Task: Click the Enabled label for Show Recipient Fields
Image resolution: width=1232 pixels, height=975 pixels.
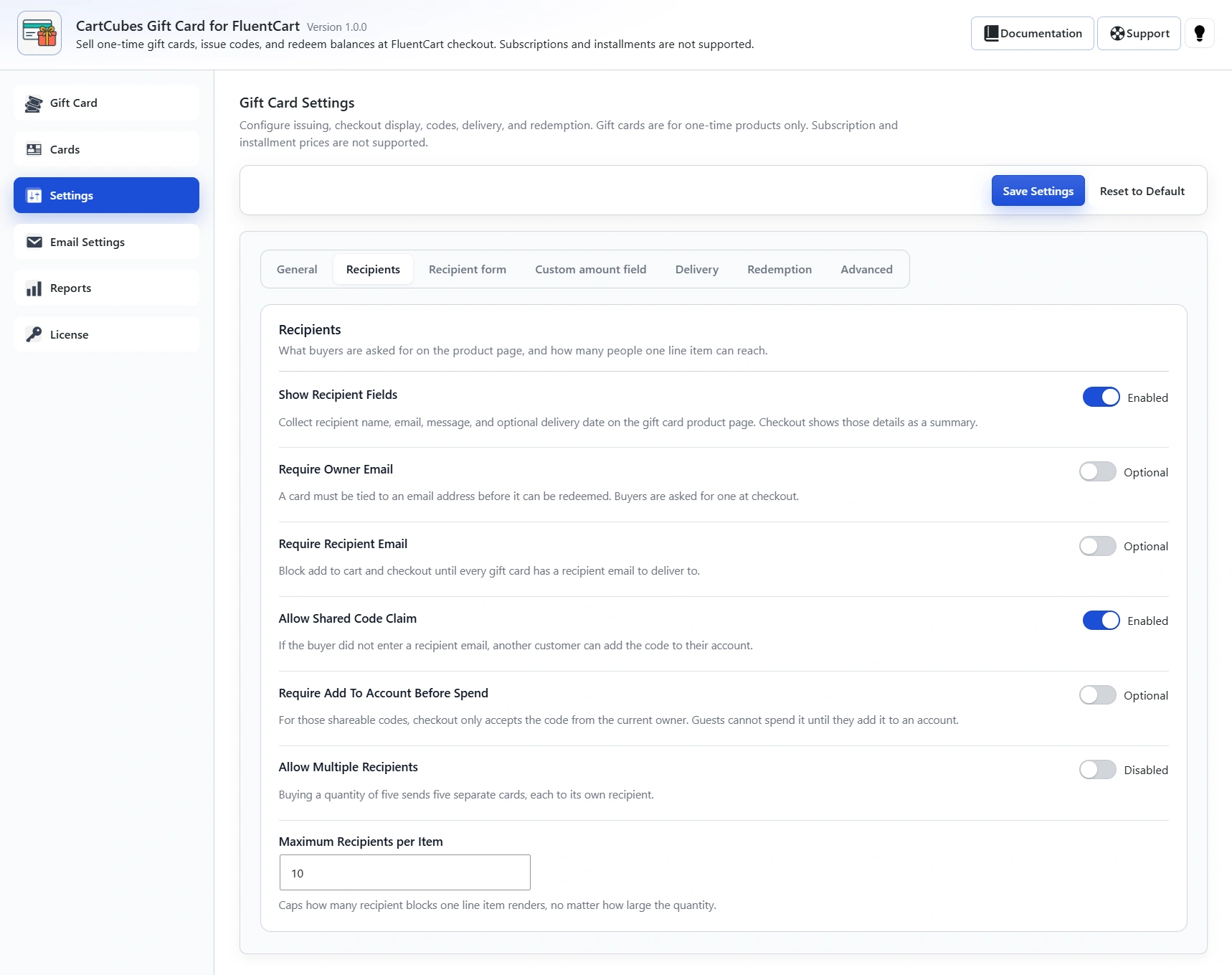Action: (x=1147, y=397)
